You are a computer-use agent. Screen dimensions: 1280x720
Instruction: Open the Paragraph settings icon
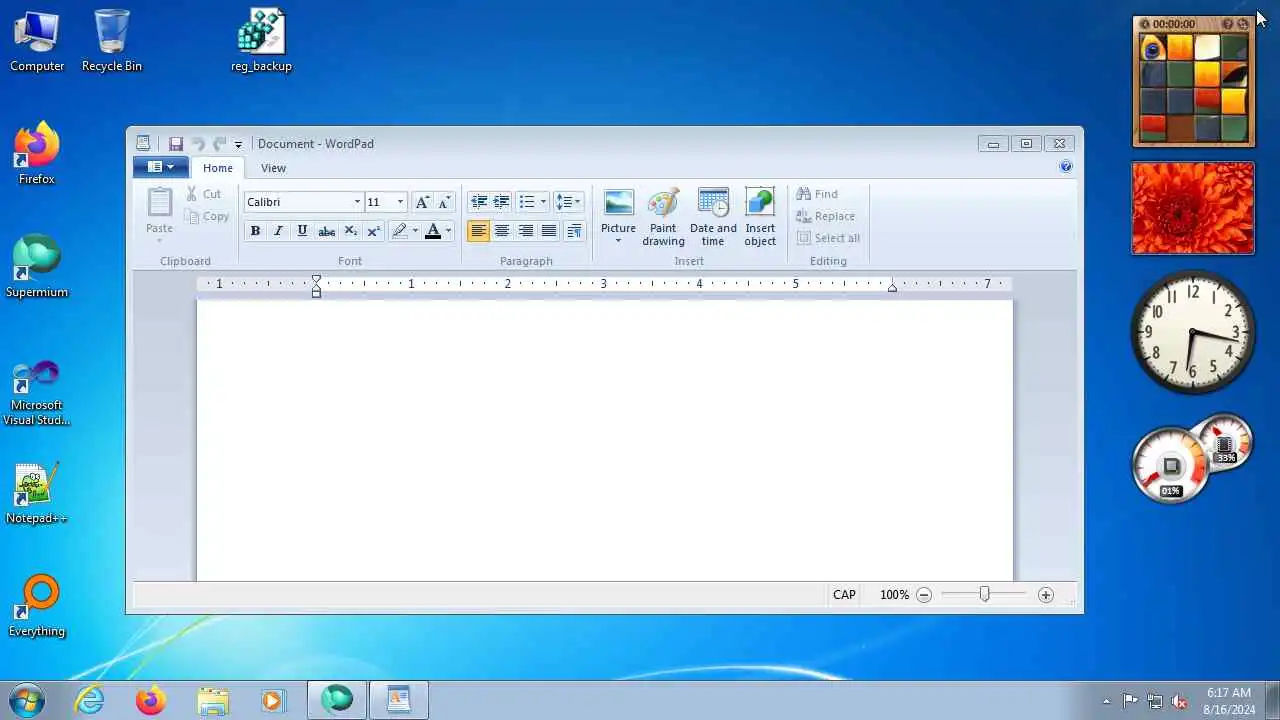click(x=574, y=231)
